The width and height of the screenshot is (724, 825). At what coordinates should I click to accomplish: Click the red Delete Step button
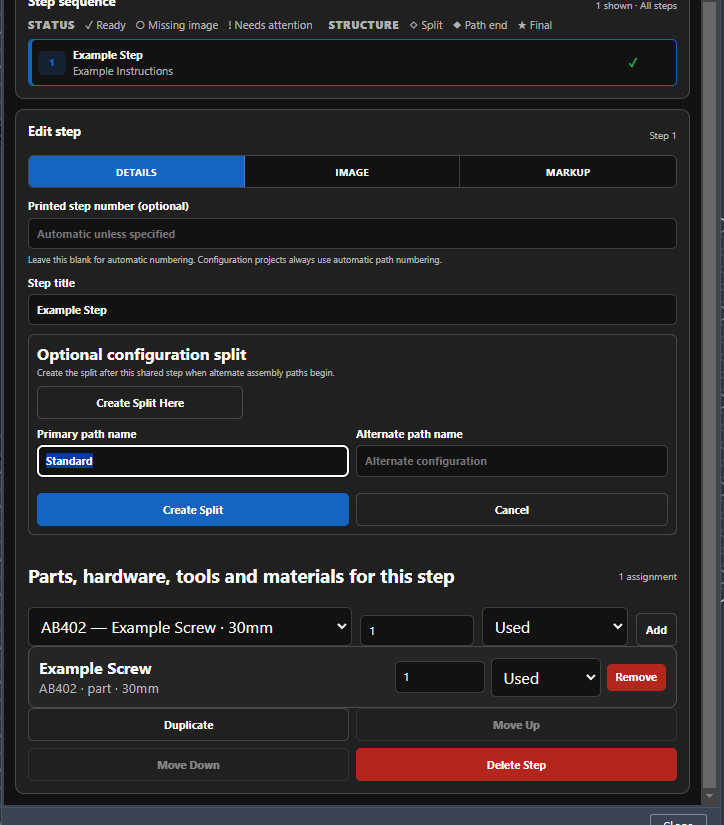click(516, 765)
